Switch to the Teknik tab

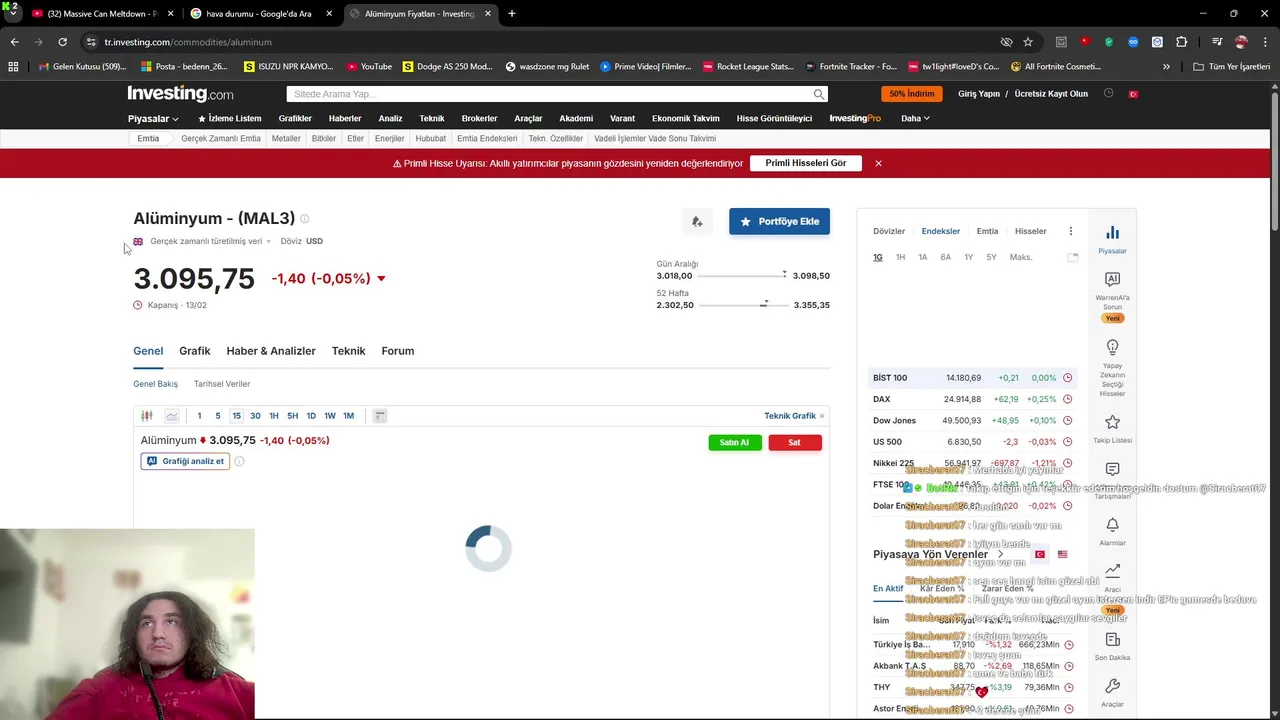348,351
